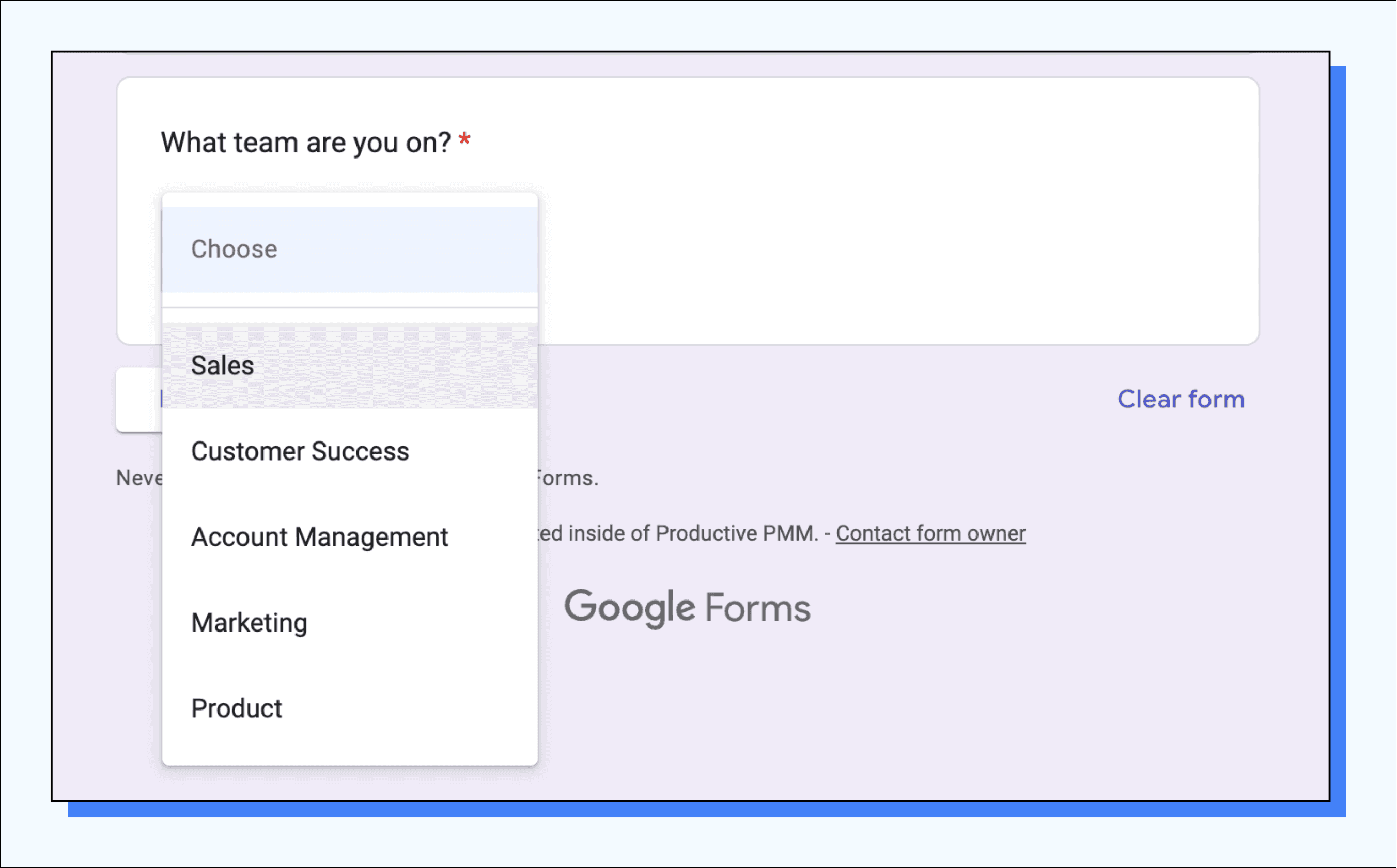Open the Contact form owner link
The height and width of the screenshot is (868, 1397).
tap(930, 533)
